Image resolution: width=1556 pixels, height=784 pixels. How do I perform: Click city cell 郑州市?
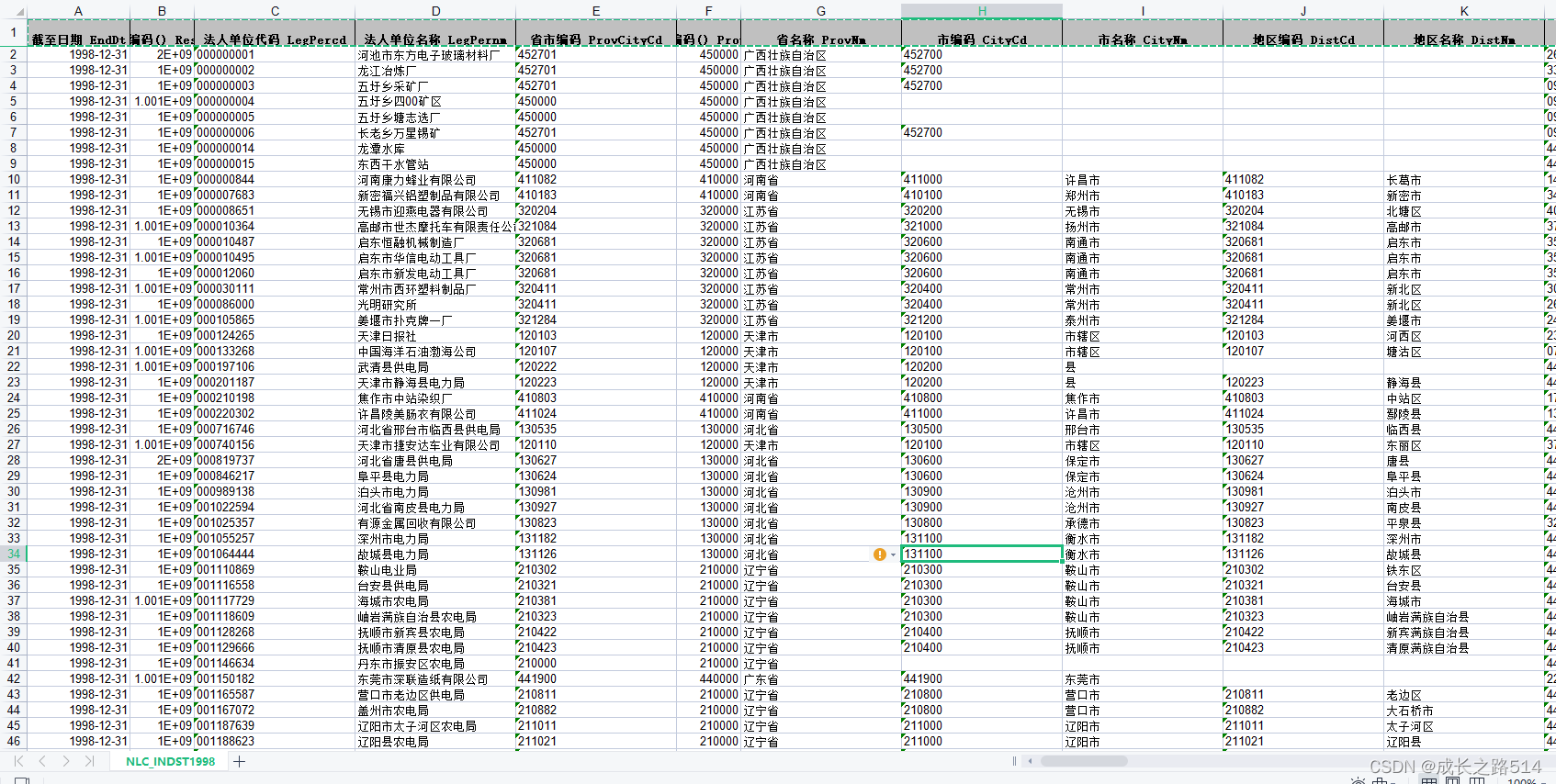1143,196
